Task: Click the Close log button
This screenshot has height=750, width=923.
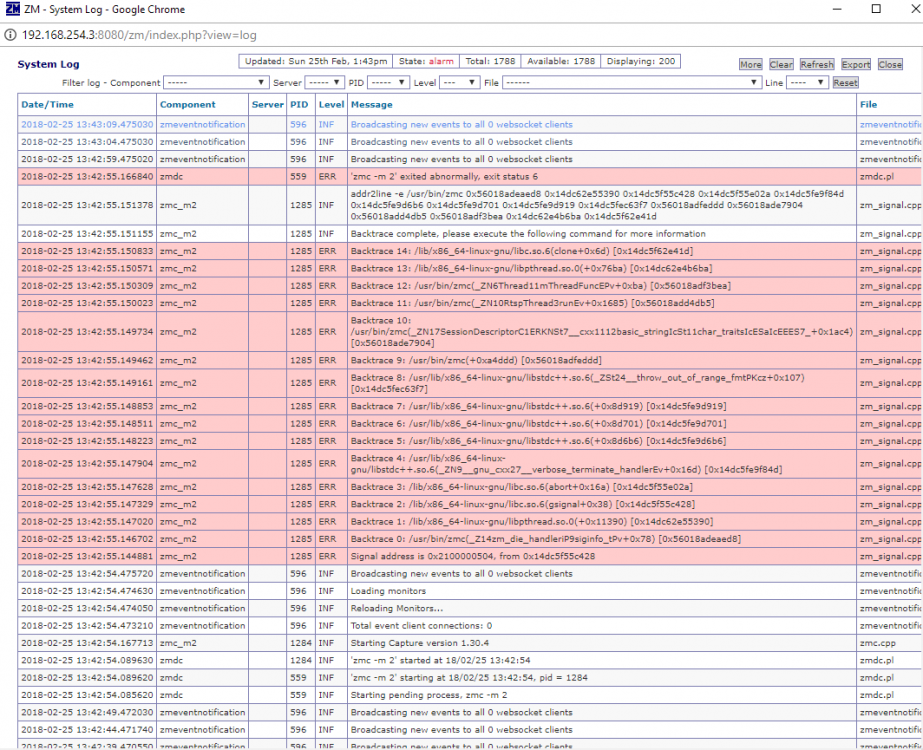Action: (890, 65)
